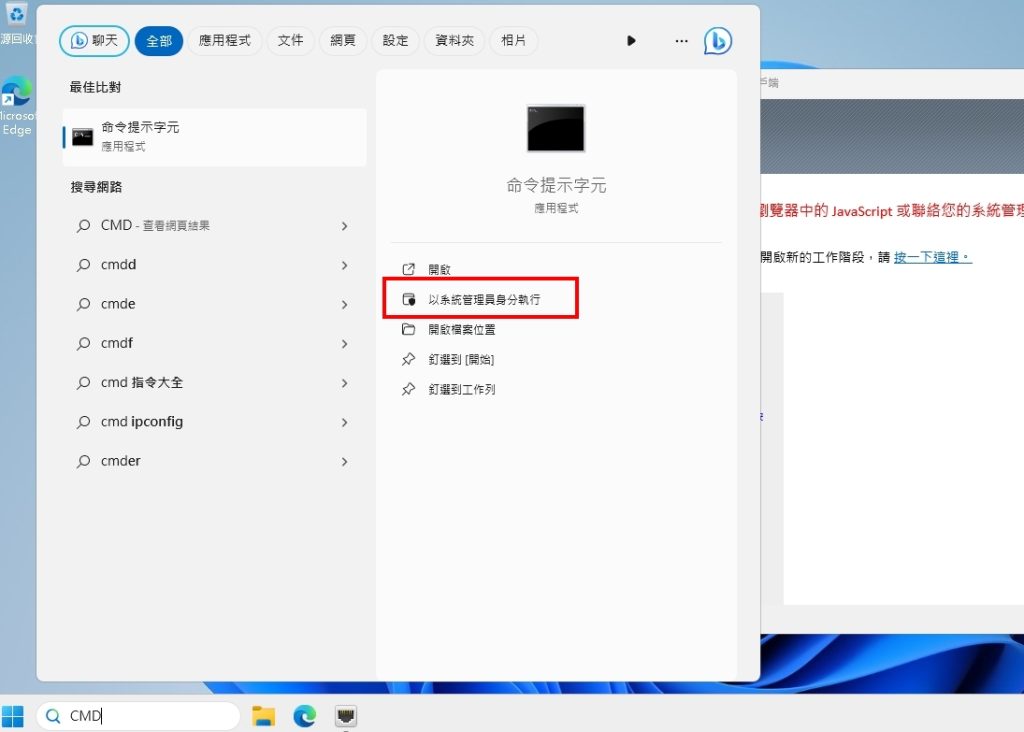Select the 相片 filter tab

pos(513,40)
